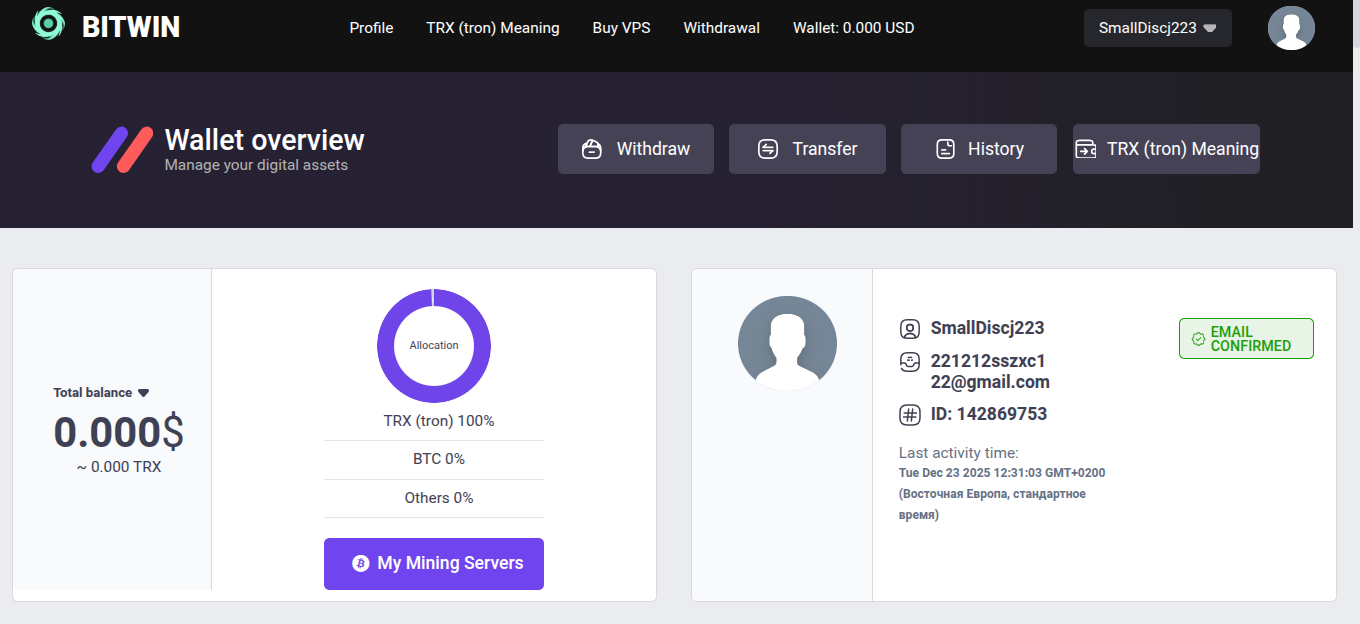
Task: Open the History button
Action: (979, 149)
